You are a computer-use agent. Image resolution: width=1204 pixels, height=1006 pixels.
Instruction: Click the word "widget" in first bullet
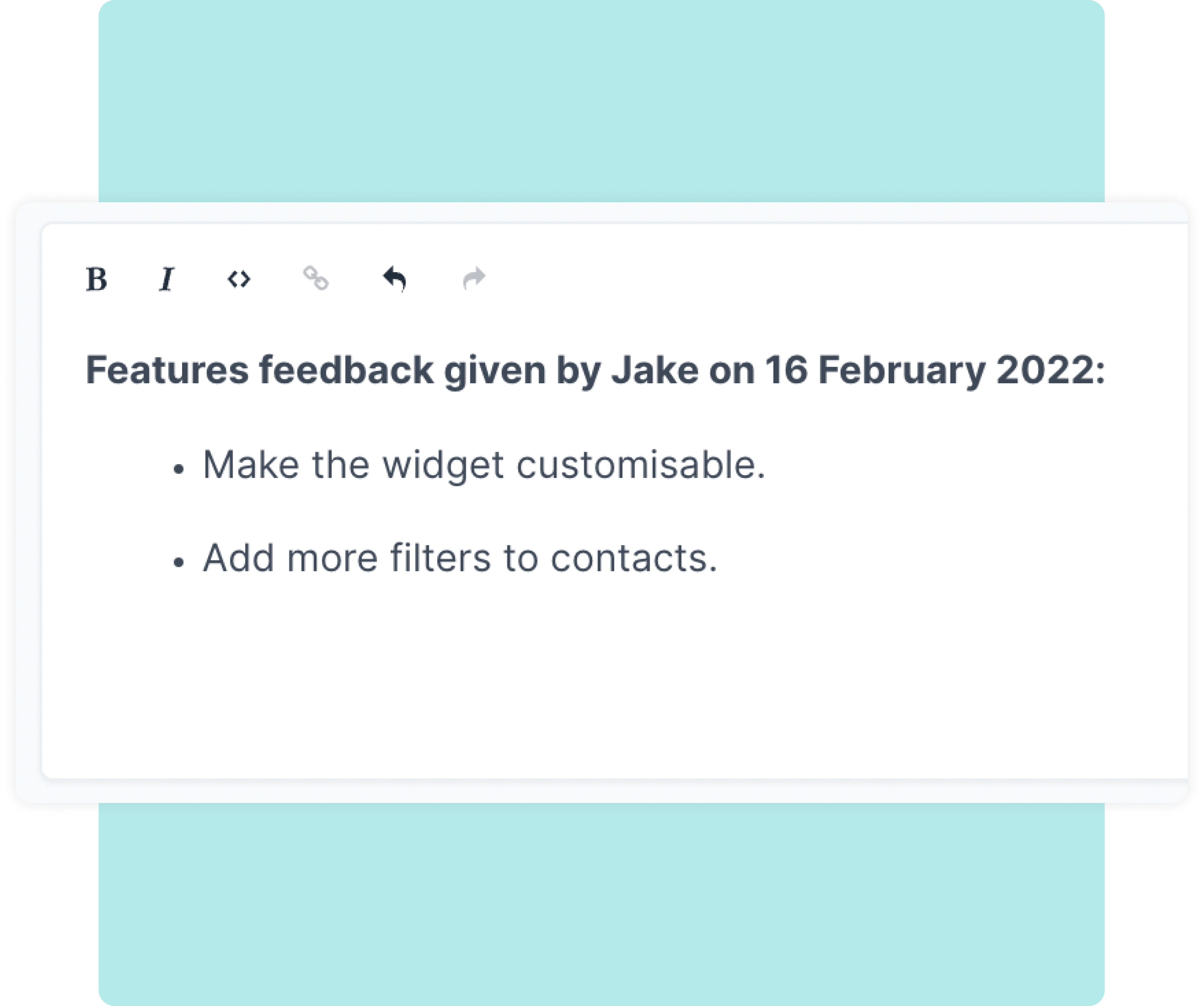[x=443, y=464]
